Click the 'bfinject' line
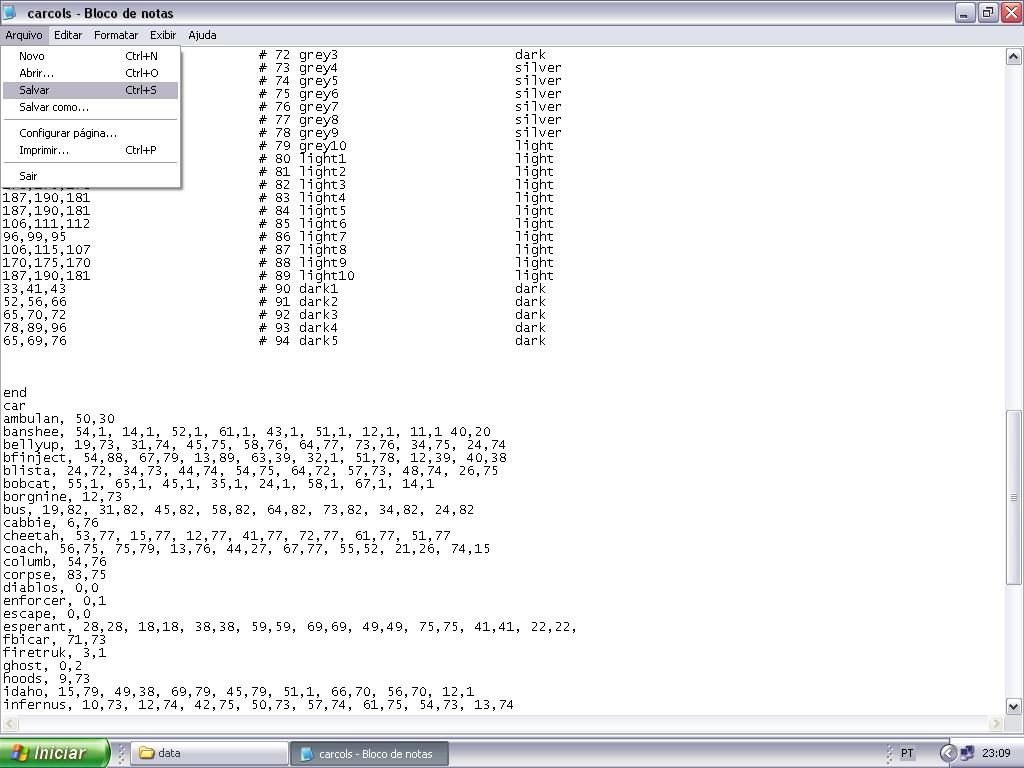This screenshot has height=768, width=1024. (255, 458)
